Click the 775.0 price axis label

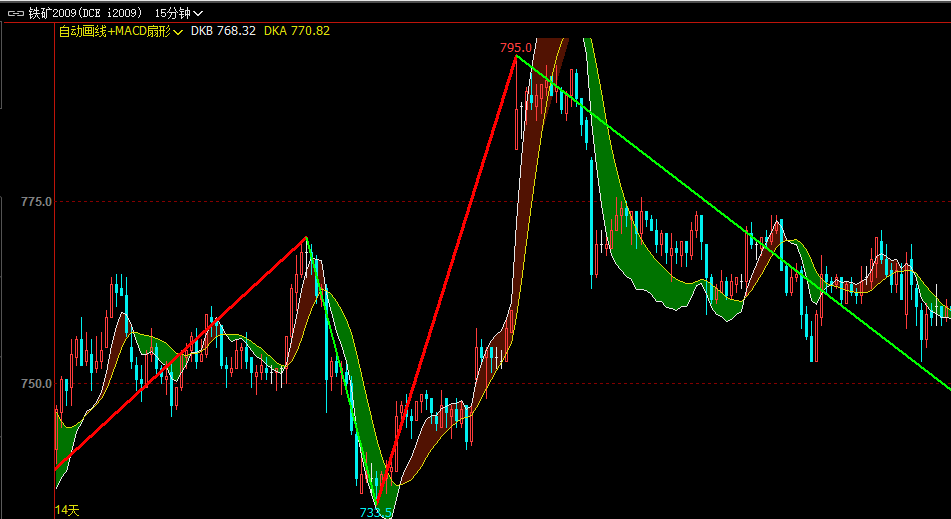[x=37, y=201]
